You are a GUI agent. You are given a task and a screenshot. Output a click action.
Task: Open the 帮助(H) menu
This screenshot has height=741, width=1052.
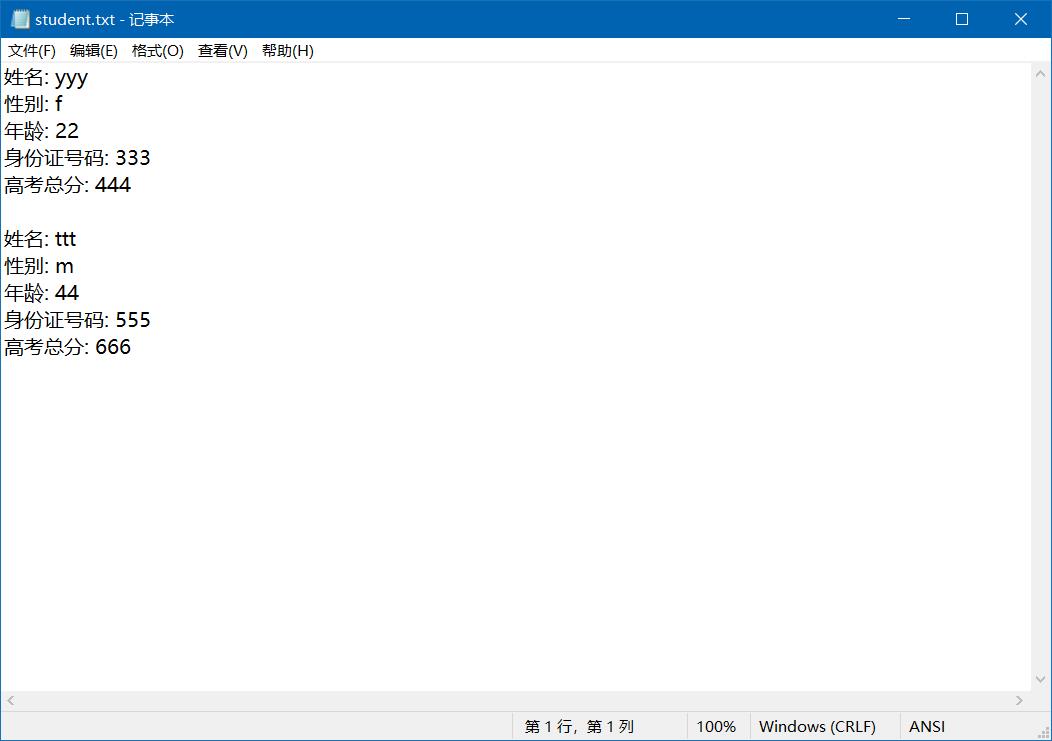288,51
